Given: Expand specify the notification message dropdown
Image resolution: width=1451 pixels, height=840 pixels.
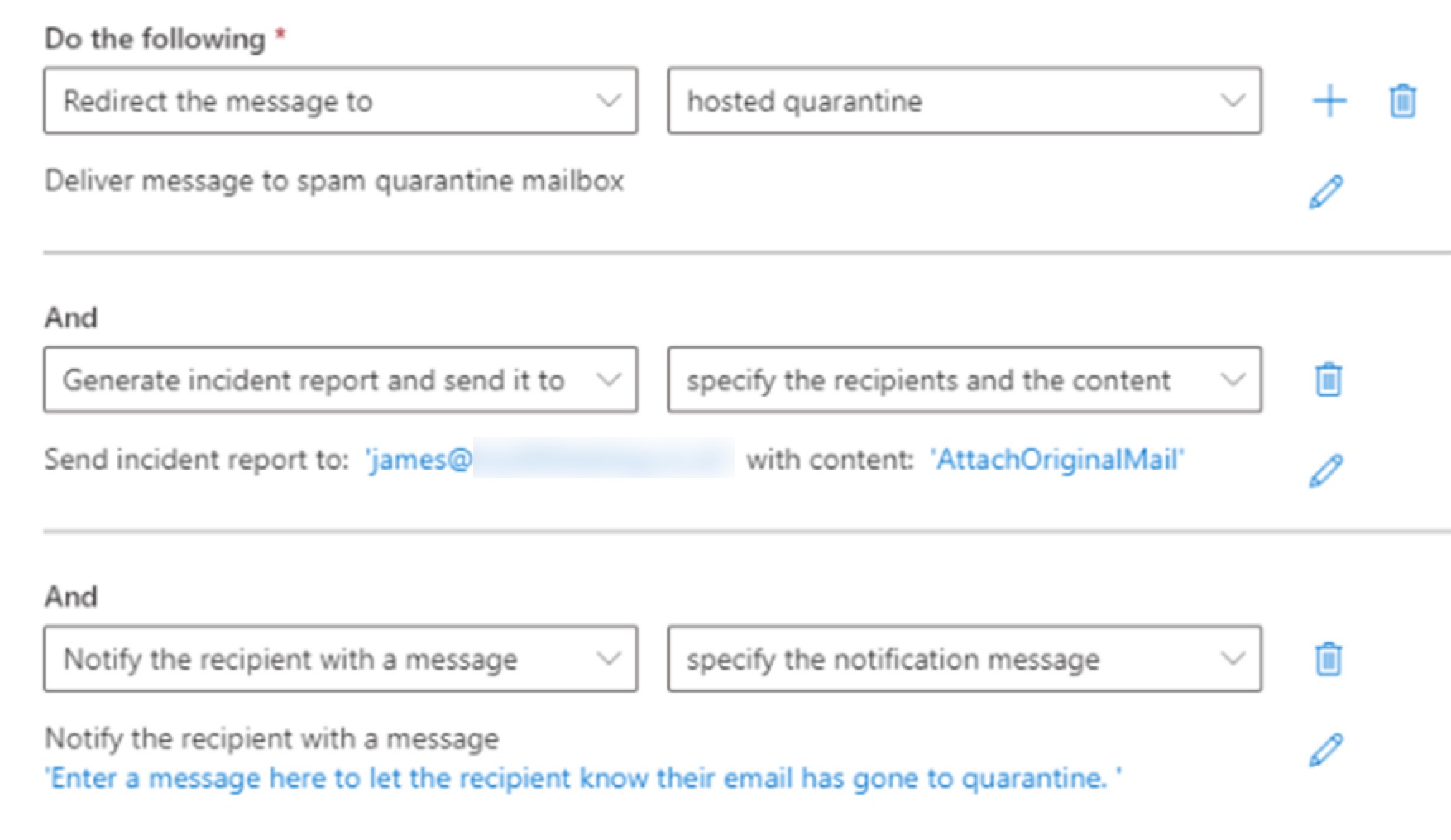Looking at the screenshot, I should point(965,659).
